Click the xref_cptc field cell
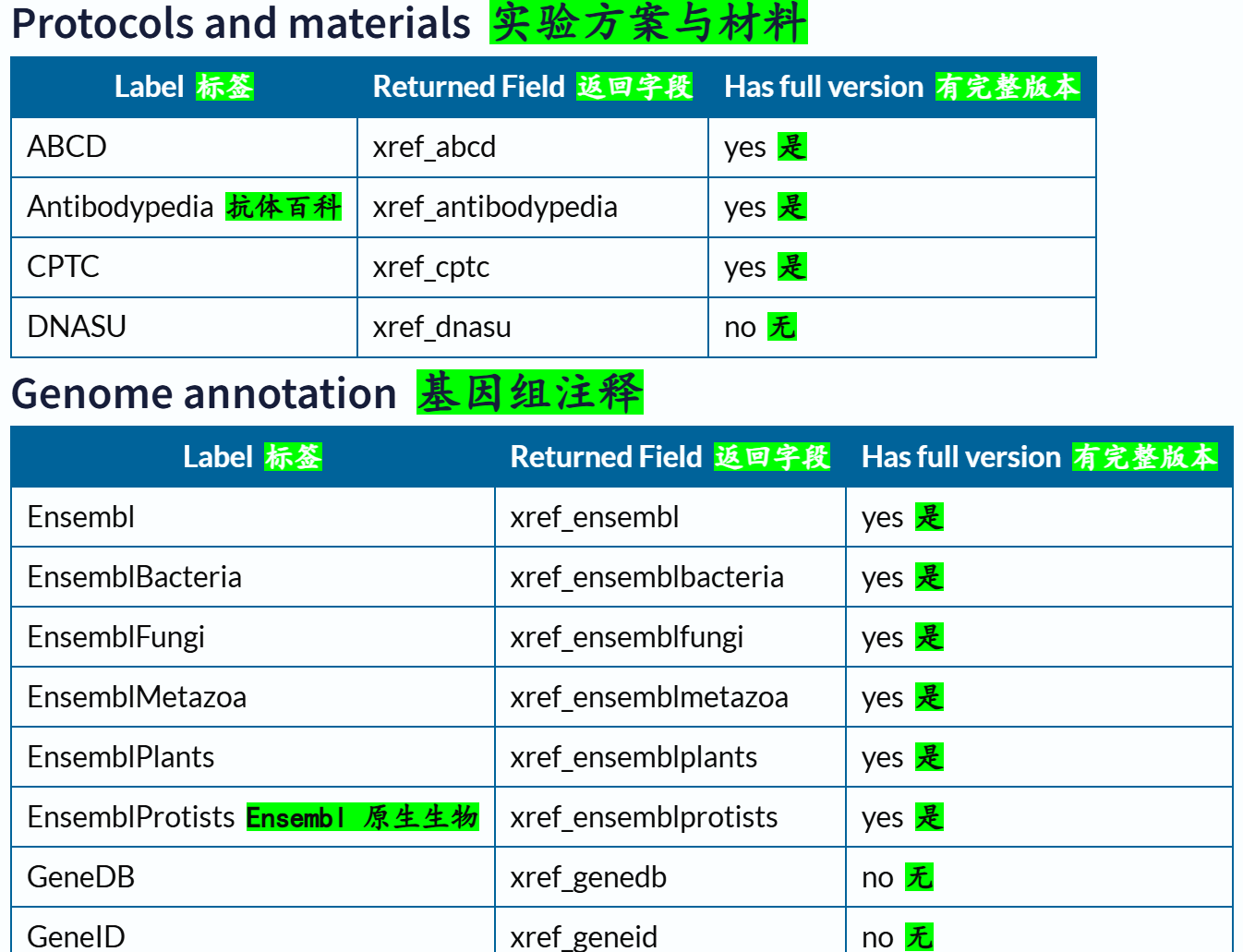1243x952 pixels. click(x=533, y=268)
